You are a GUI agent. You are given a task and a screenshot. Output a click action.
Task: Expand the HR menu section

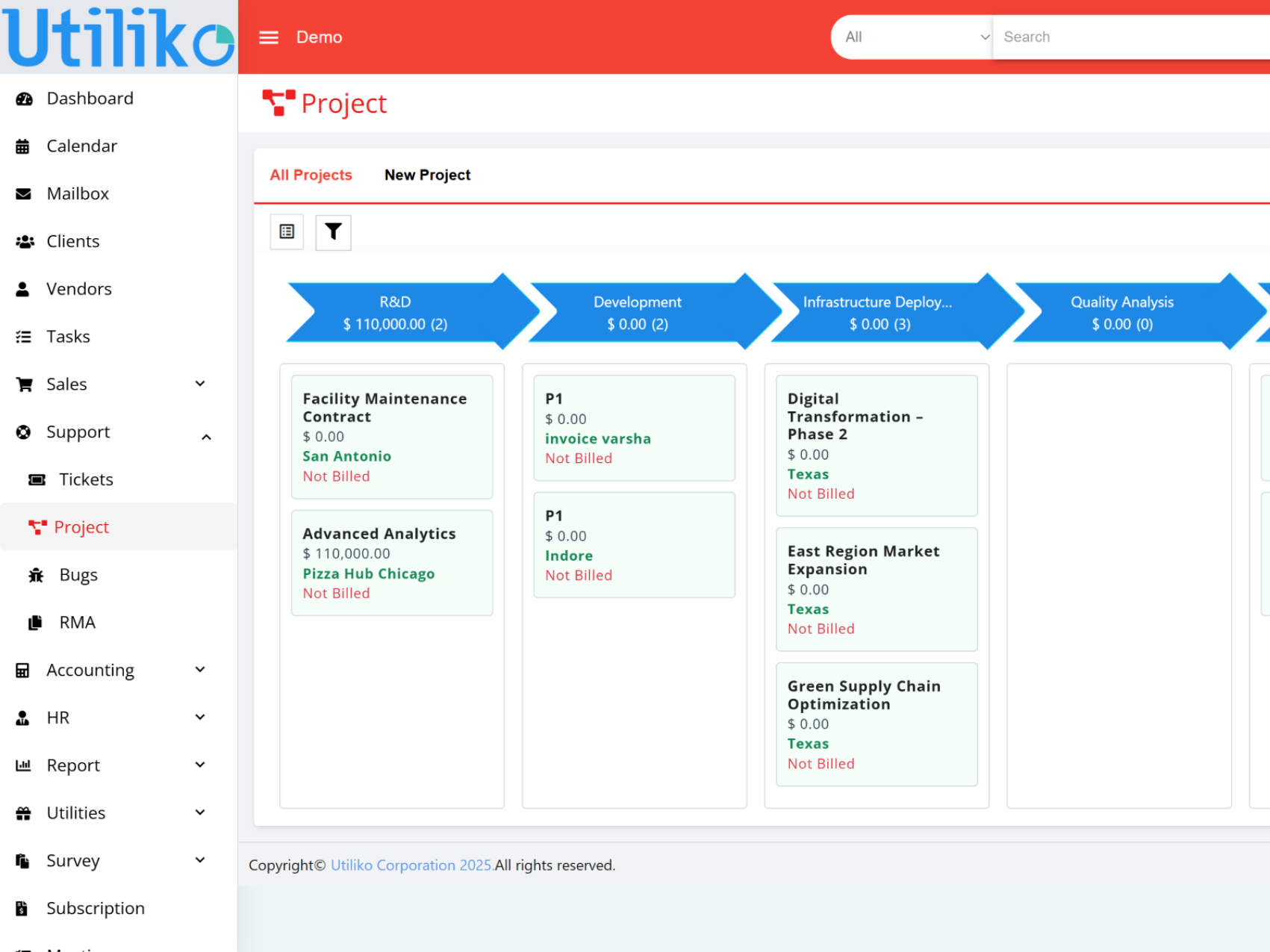click(200, 718)
